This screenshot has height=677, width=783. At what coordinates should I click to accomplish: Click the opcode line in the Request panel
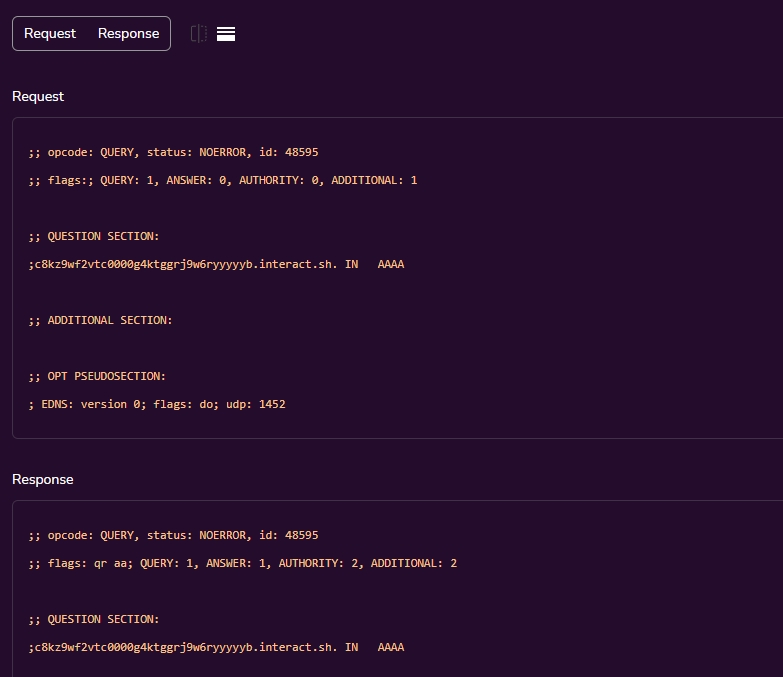click(x=173, y=152)
